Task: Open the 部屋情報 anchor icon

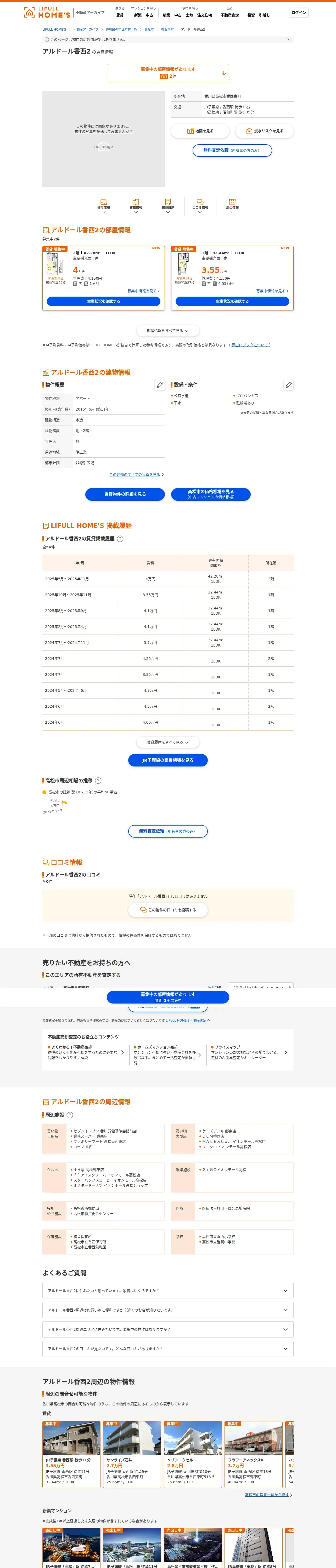Action: pyautogui.click(x=104, y=202)
